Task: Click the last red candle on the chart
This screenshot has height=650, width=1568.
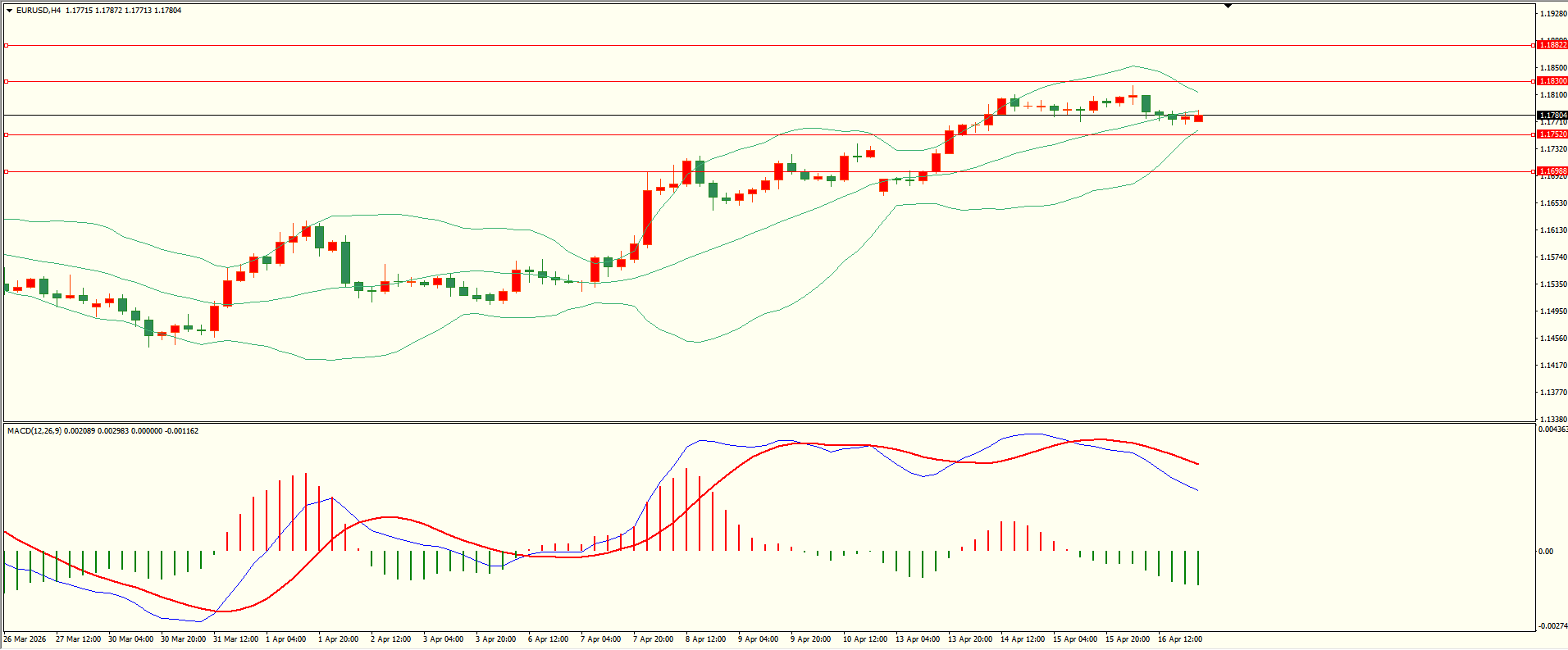Action: (x=1198, y=119)
